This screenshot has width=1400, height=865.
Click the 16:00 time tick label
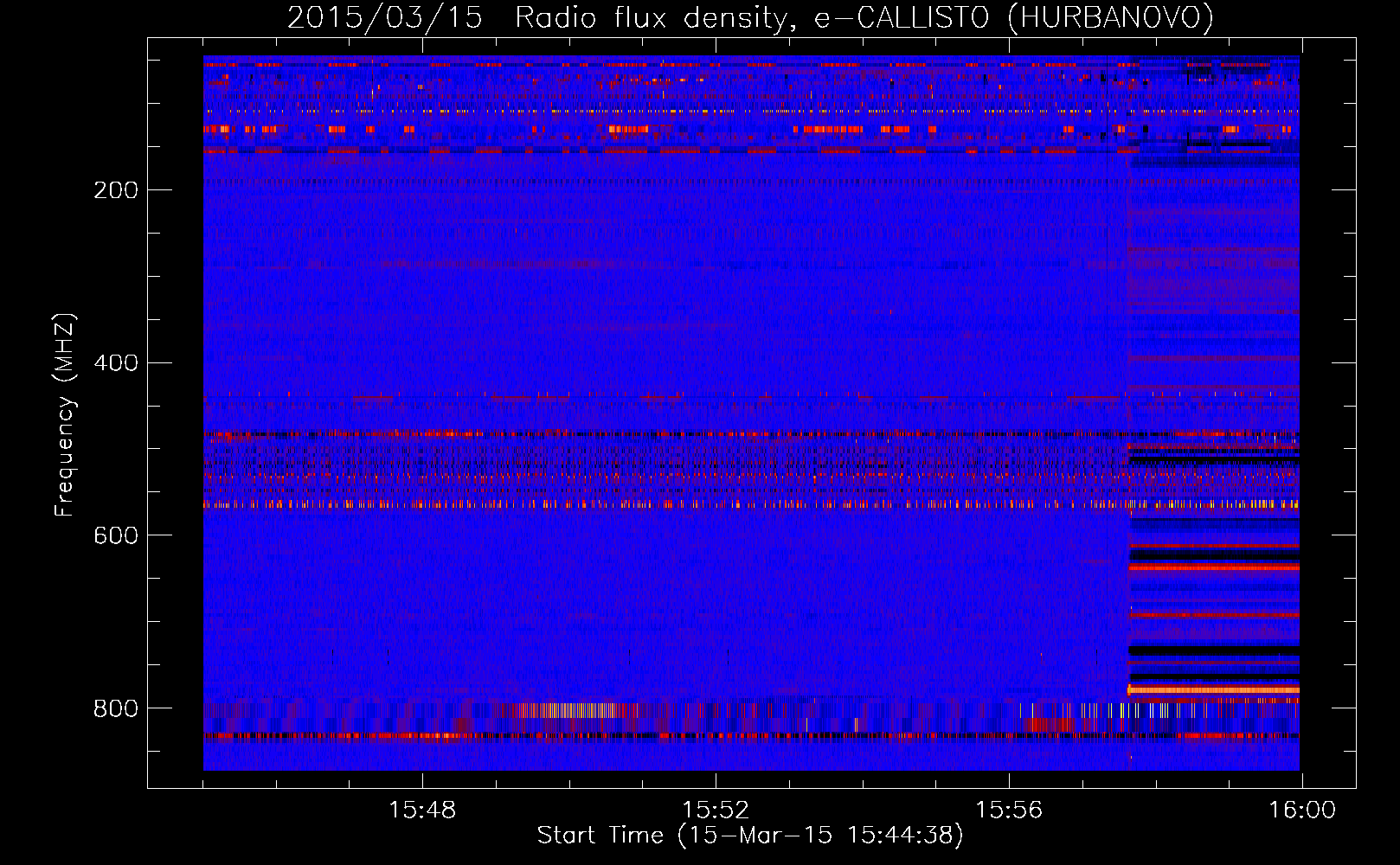pos(1302,811)
